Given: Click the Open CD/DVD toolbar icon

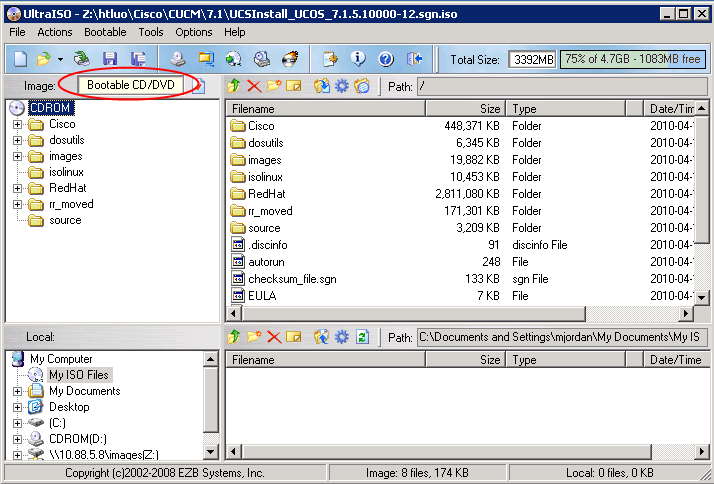Looking at the screenshot, I should (82, 59).
